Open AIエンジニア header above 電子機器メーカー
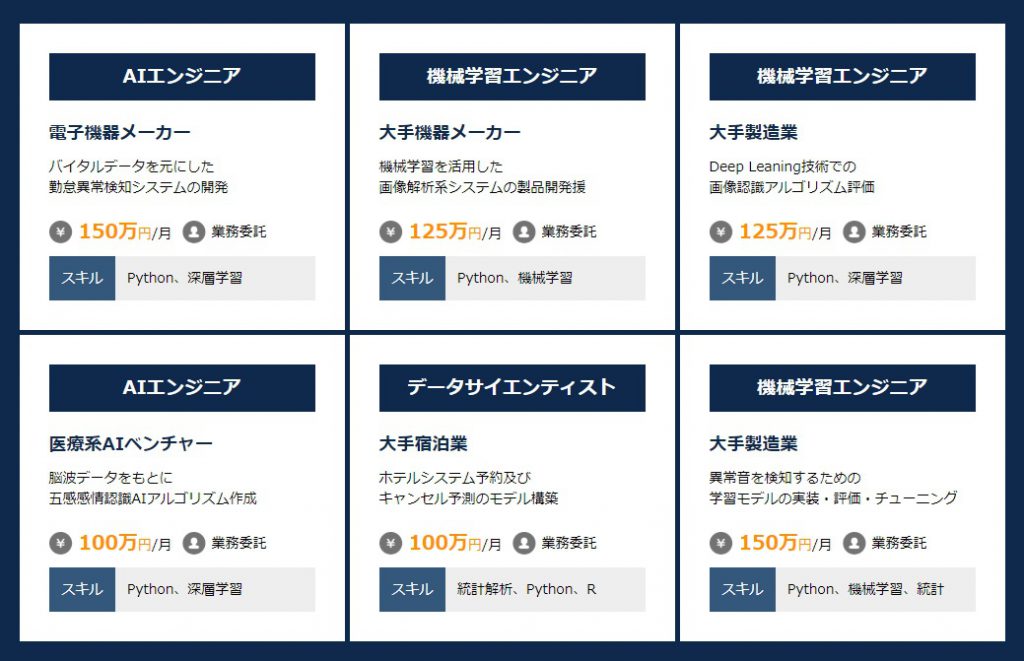This screenshot has width=1024, height=661. (x=182, y=76)
